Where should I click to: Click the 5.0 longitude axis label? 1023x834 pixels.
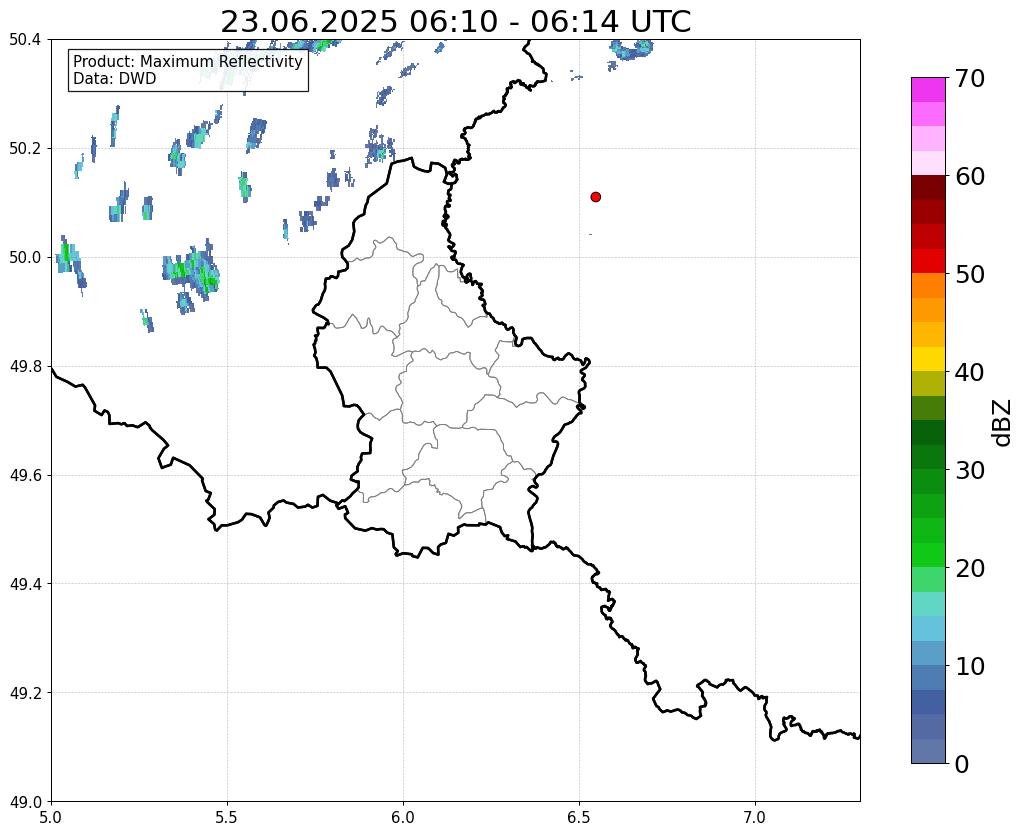coord(51,818)
